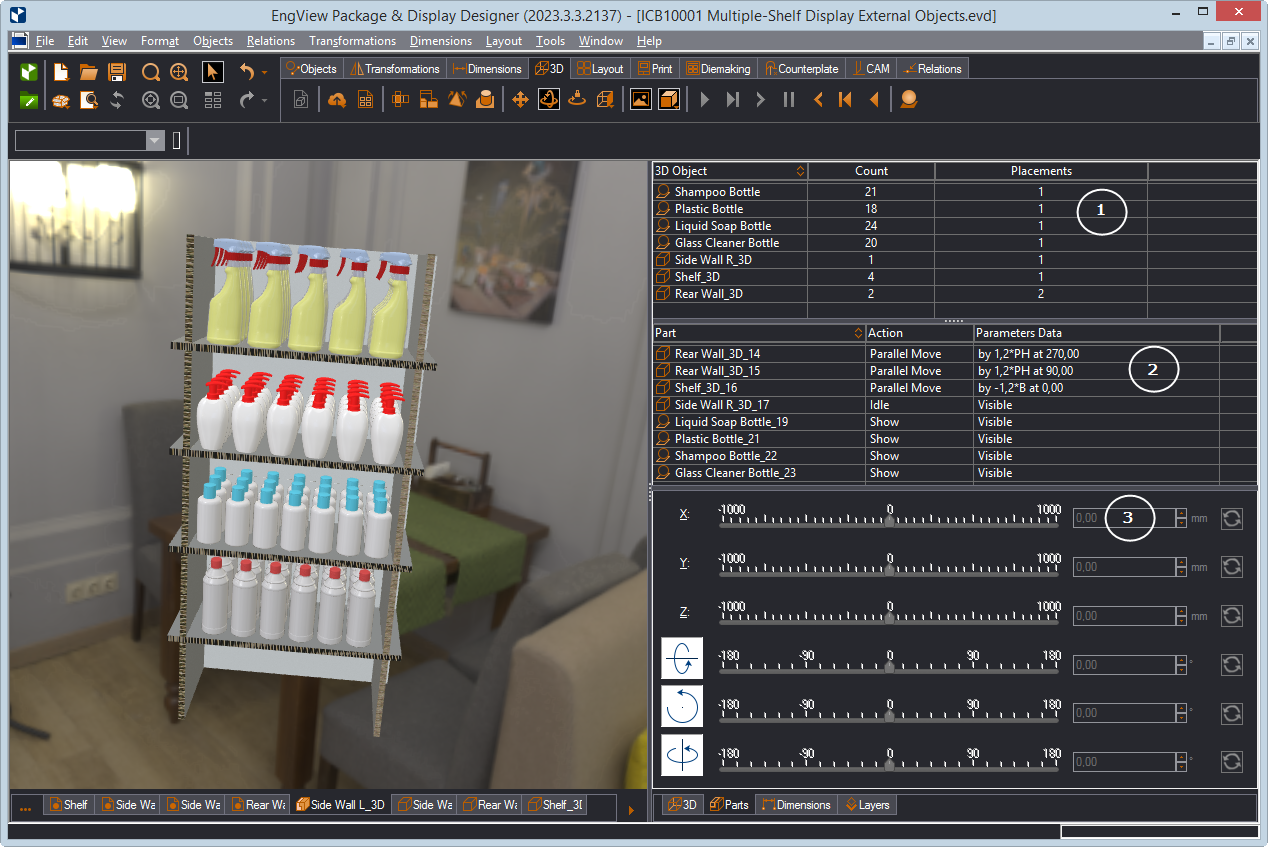The image size is (1268, 847).
Task: Click the Play animation button
Action: tap(705, 100)
